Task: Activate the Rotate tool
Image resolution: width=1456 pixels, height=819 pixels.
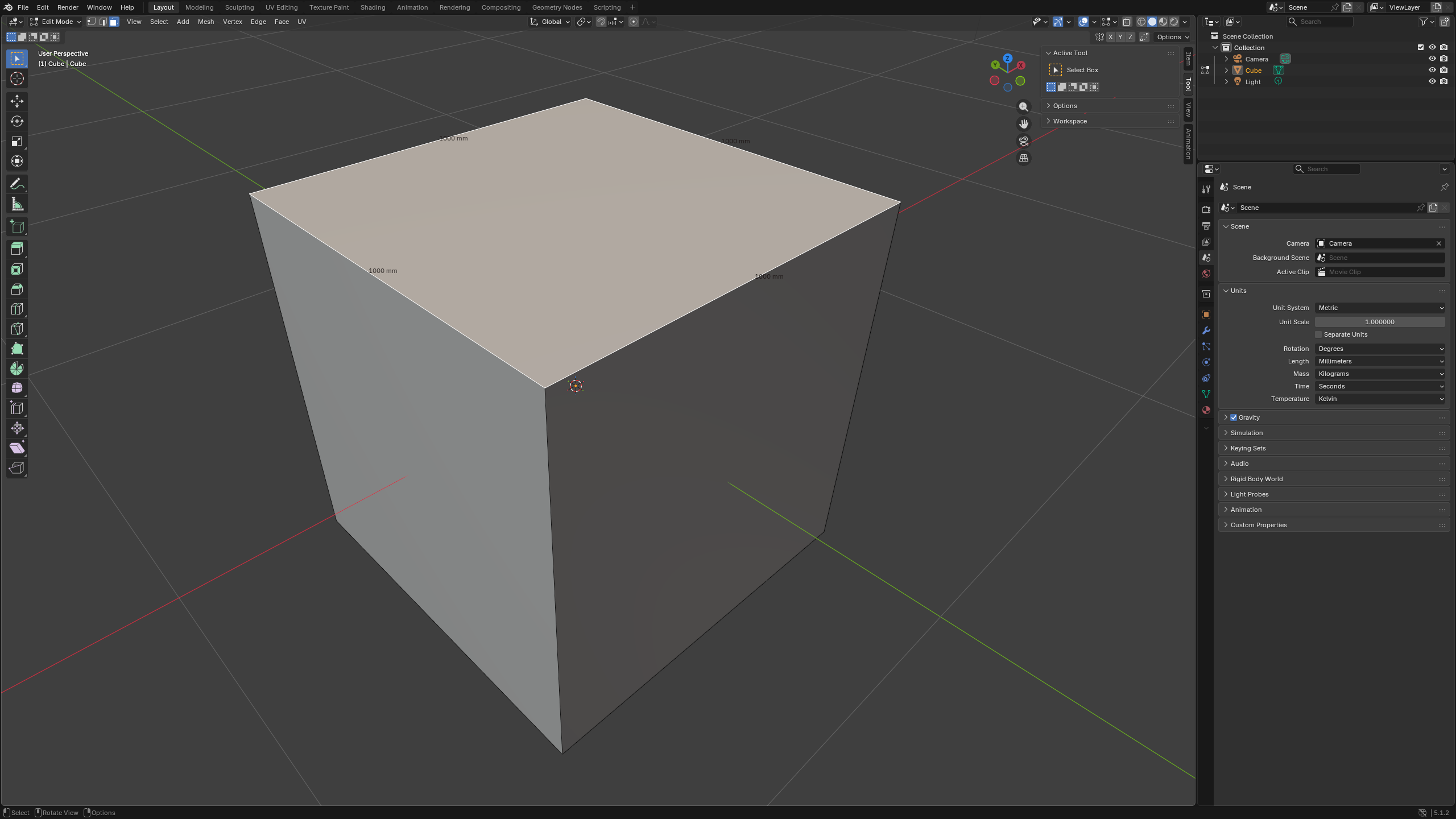Action: pos(16,121)
